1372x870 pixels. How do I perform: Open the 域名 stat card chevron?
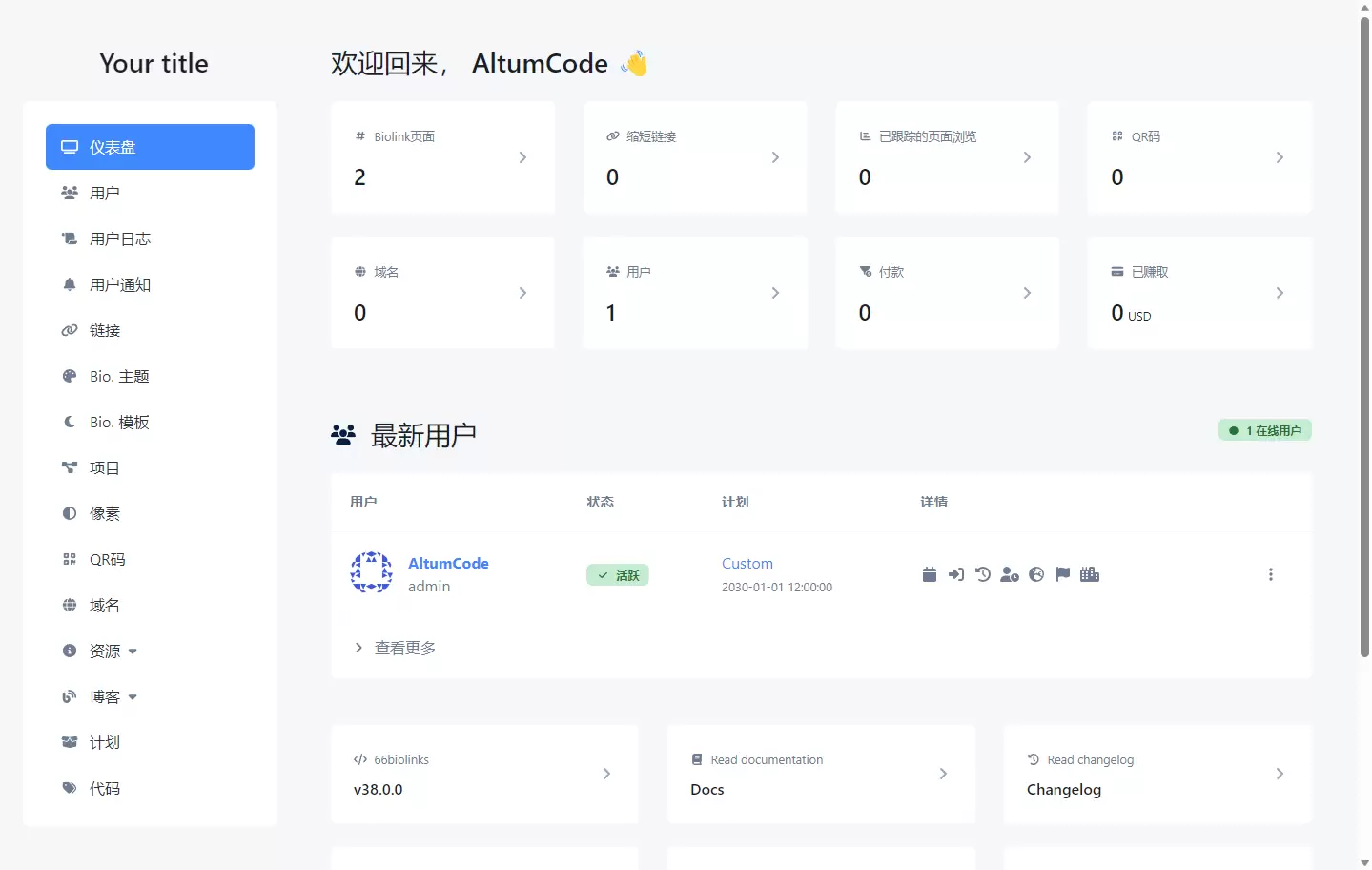coord(522,293)
